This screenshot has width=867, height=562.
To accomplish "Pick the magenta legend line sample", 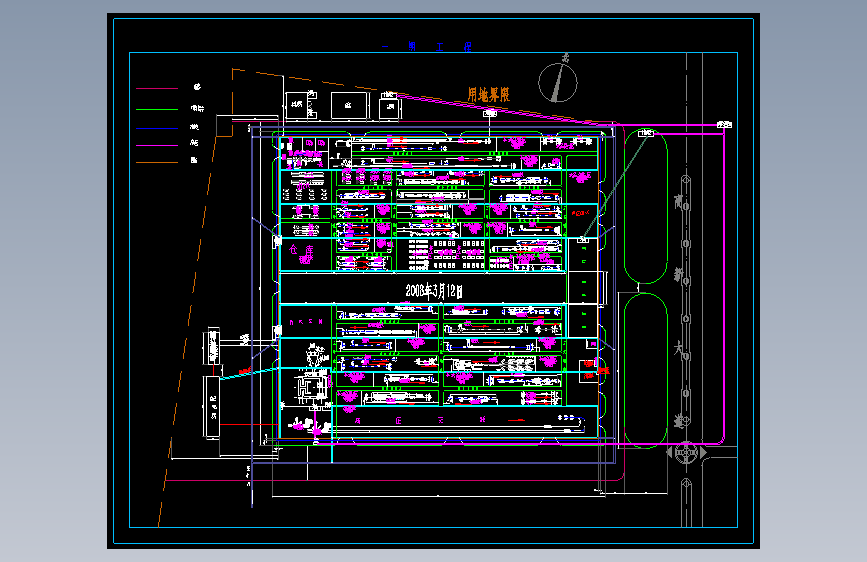I will click(x=157, y=145).
